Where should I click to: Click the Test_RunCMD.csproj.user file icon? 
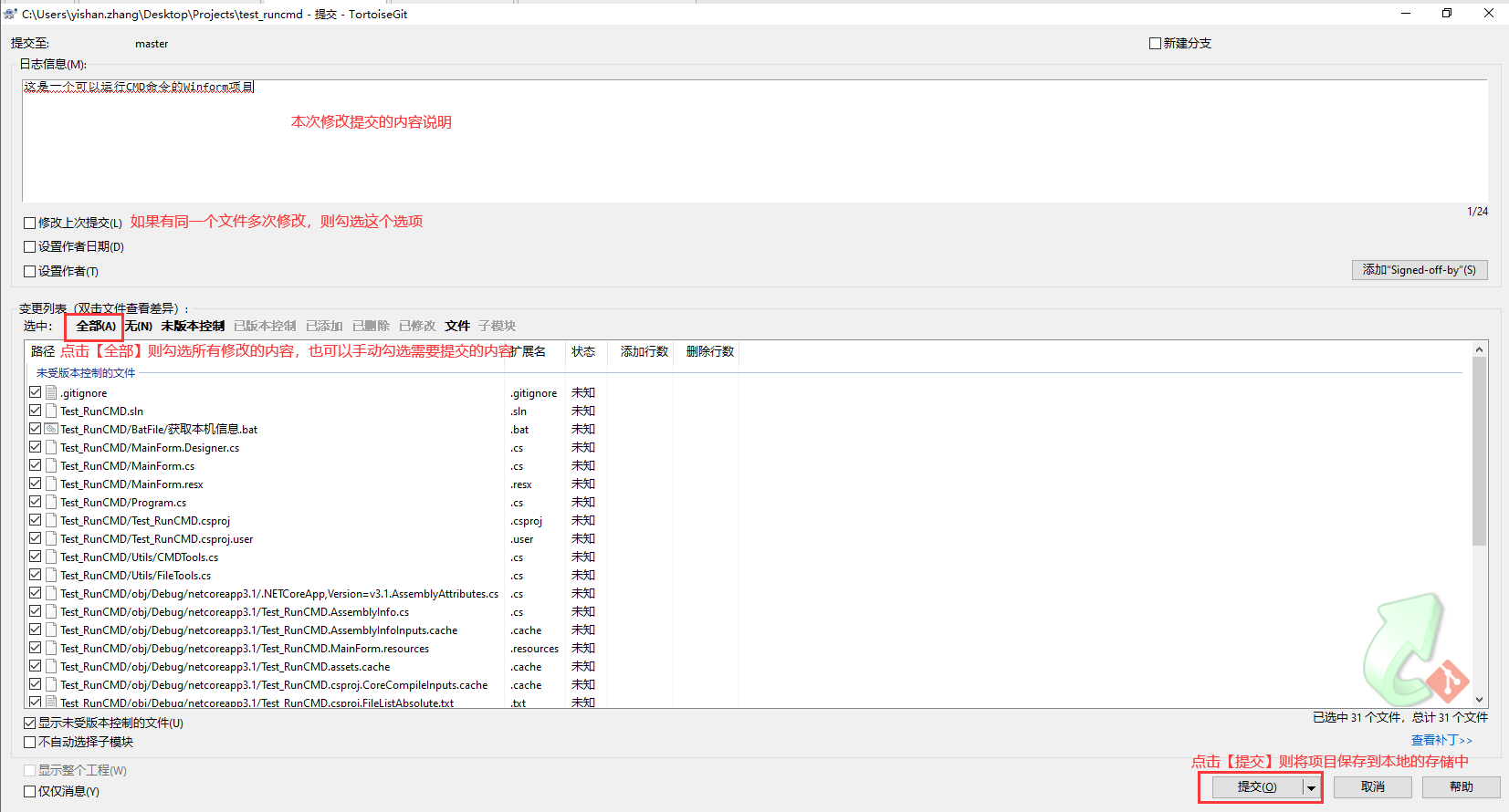(51, 538)
